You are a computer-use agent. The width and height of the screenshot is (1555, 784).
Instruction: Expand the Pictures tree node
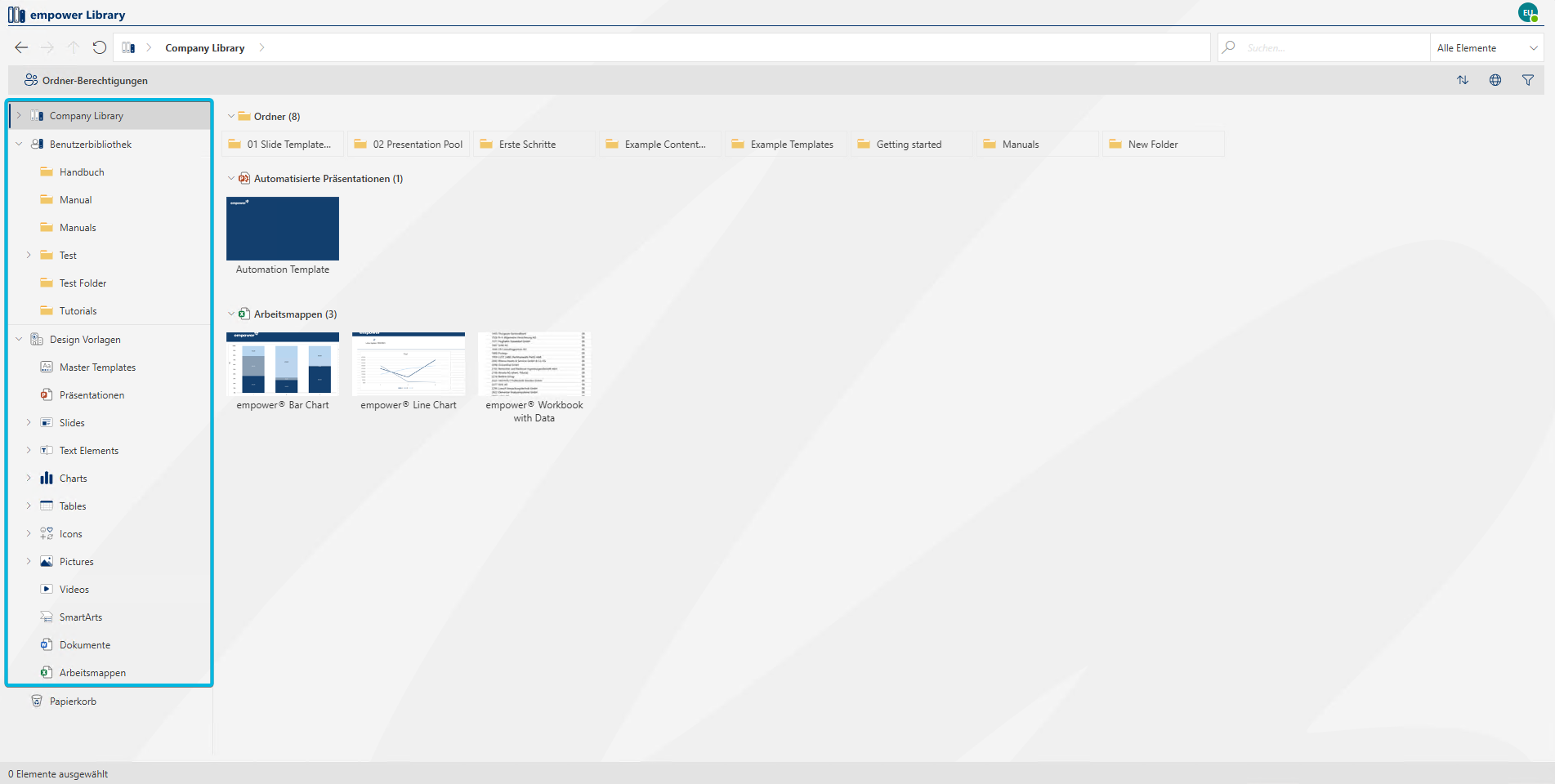pyautogui.click(x=29, y=561)
